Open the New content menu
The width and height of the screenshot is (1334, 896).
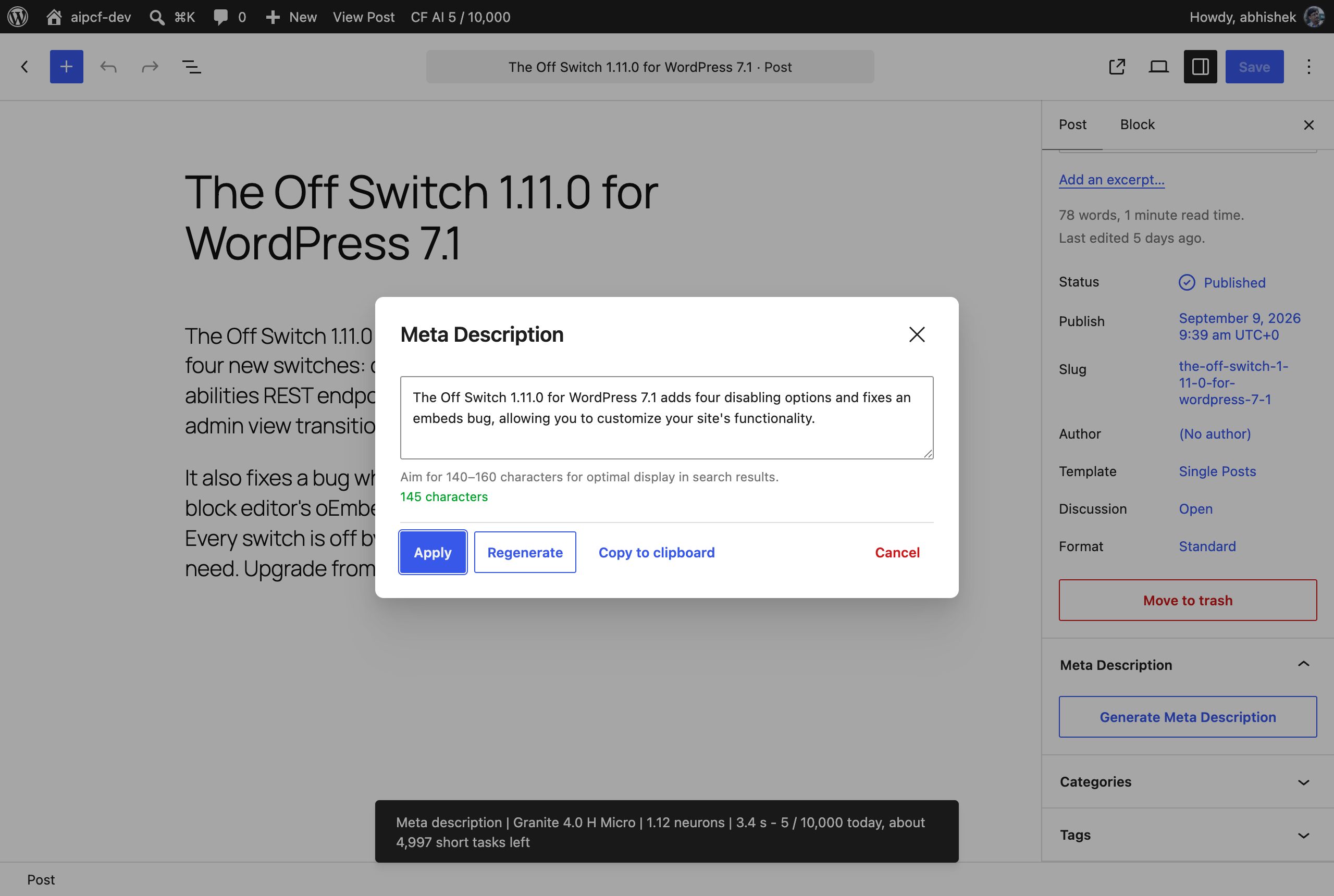[291, 17]
